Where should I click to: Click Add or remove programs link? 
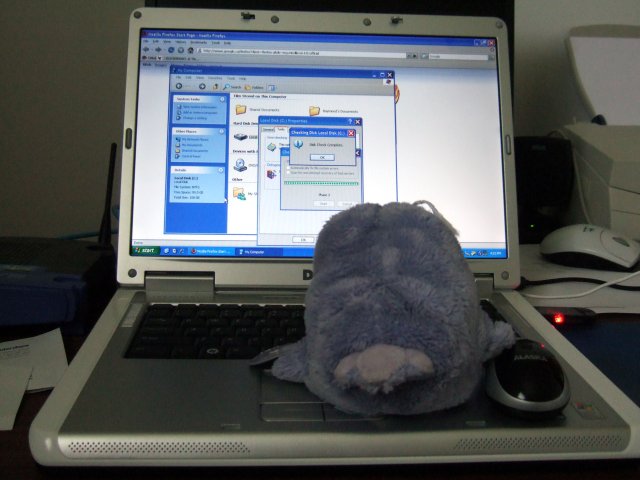click(197, 112)
